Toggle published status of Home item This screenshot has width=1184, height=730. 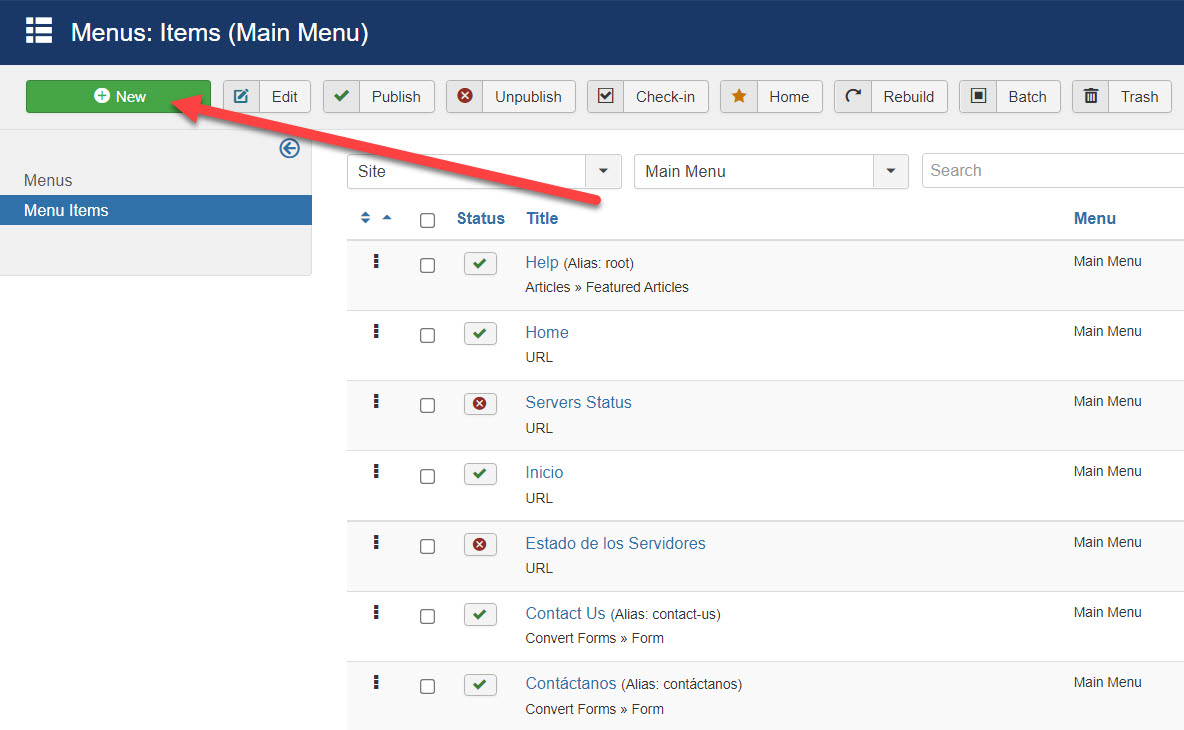tap(480, 334)
